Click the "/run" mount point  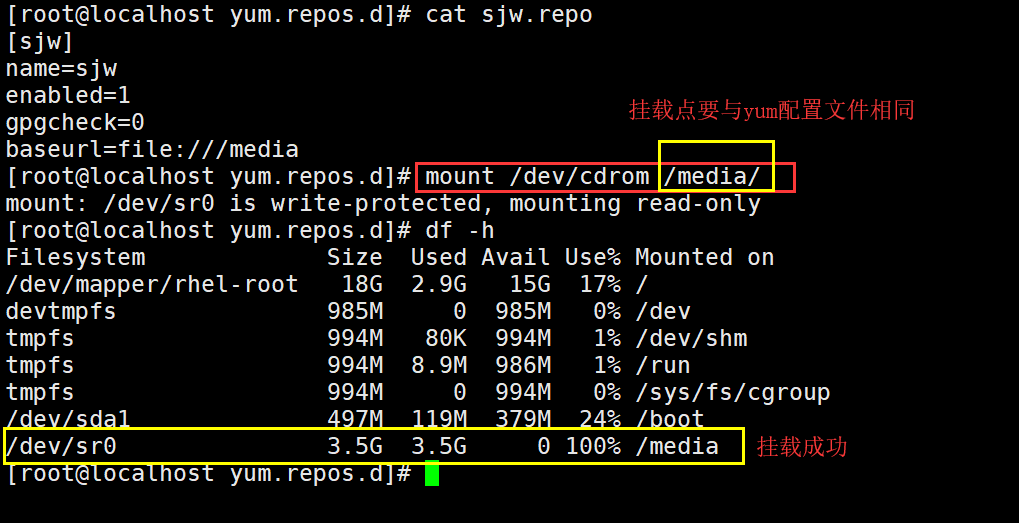coord(663,366)
